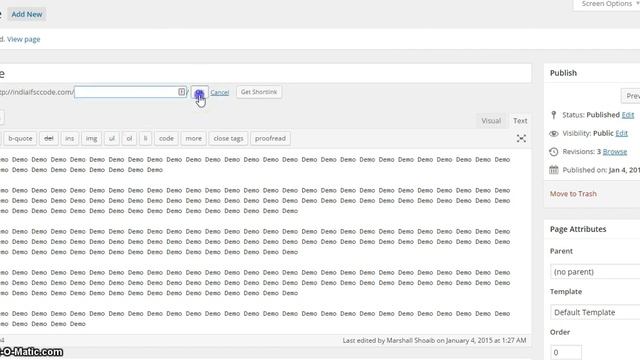Switch to the Visual editor tab
The width and height of the screenshot is (640, 360).
coord(491,121)
